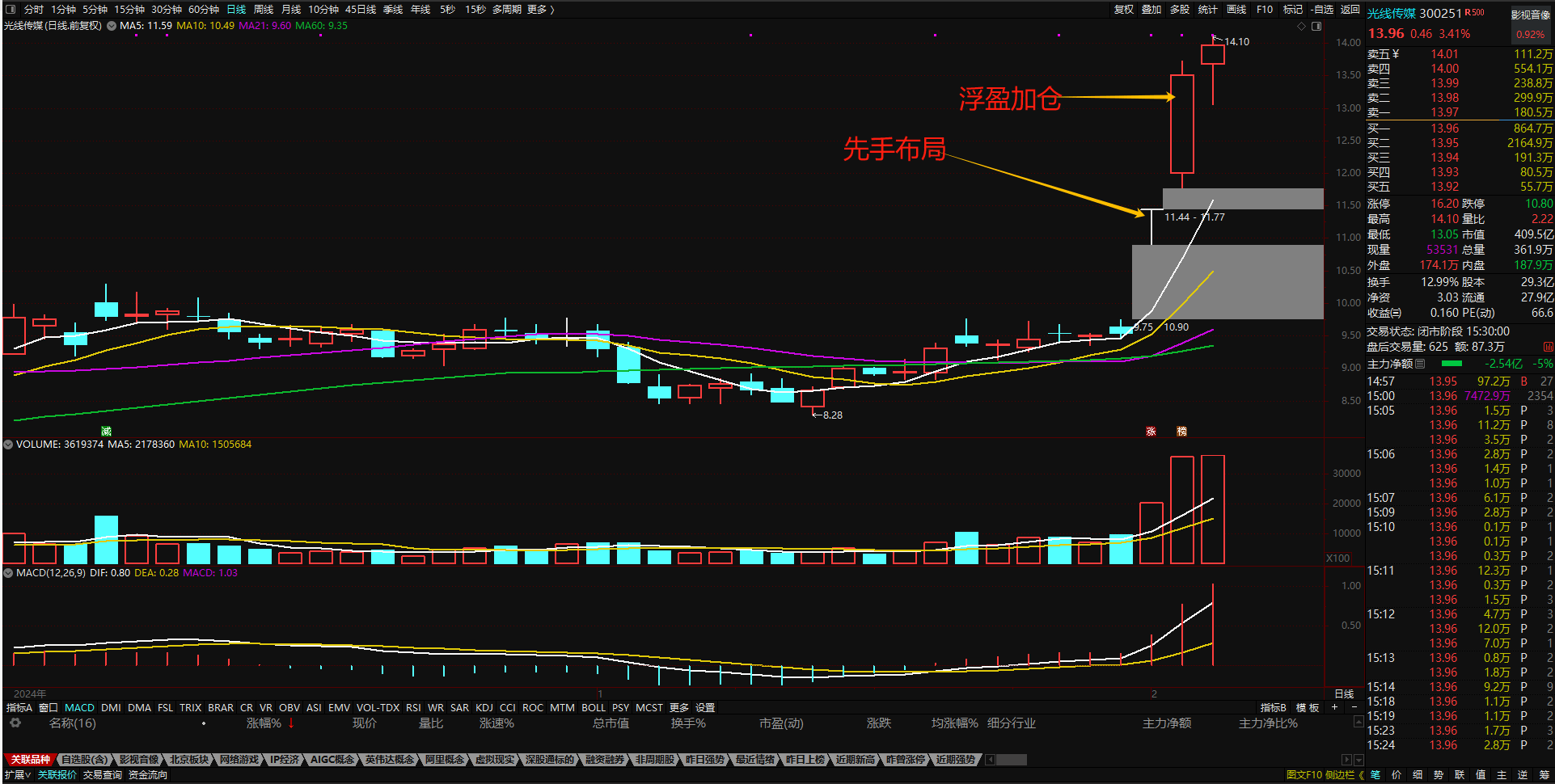The height and width of the screenshot is (784, 1555).
Task: Toggle 标记 marking mode
Action: click(x=1293, y=10)
